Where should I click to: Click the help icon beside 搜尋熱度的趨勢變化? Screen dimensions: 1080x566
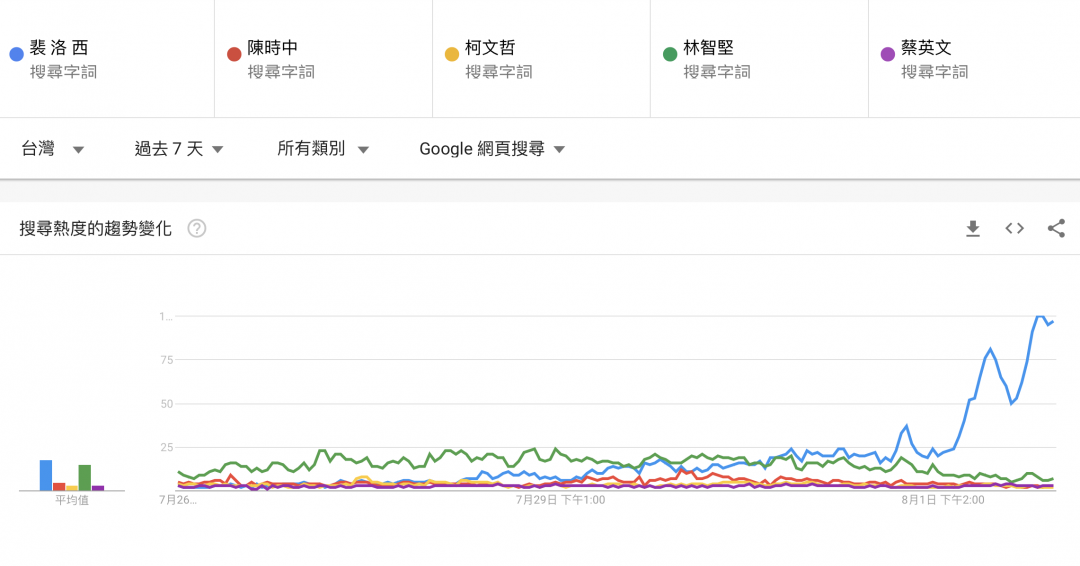(x=197, y=229)
